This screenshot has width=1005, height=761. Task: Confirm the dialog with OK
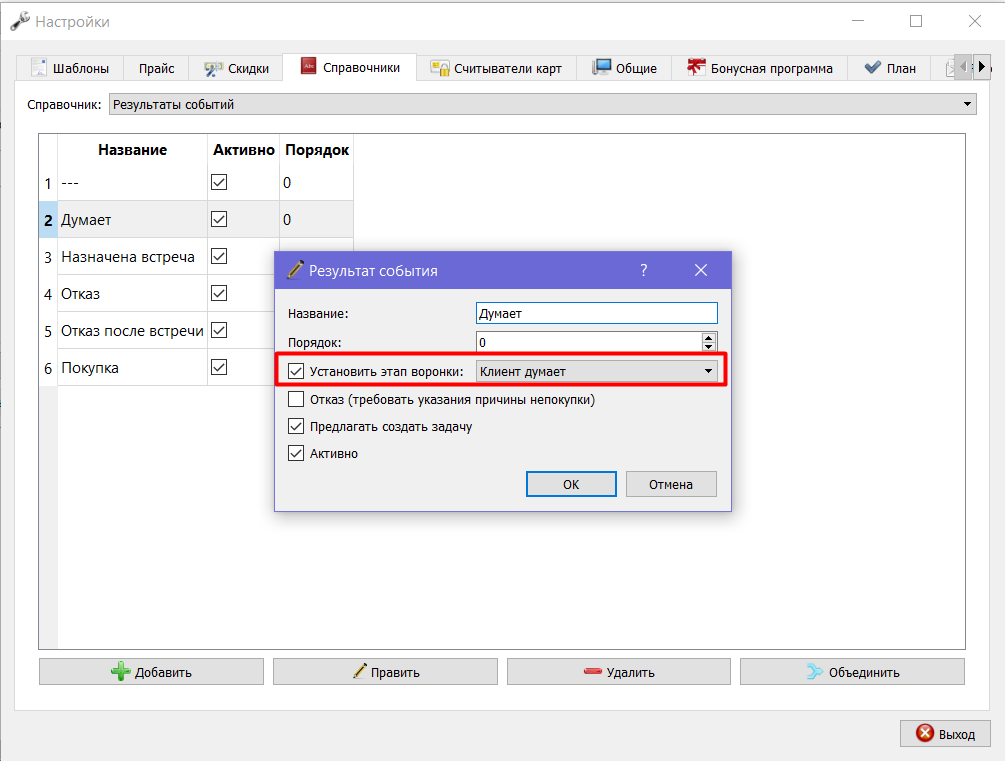tap(571, 484)
